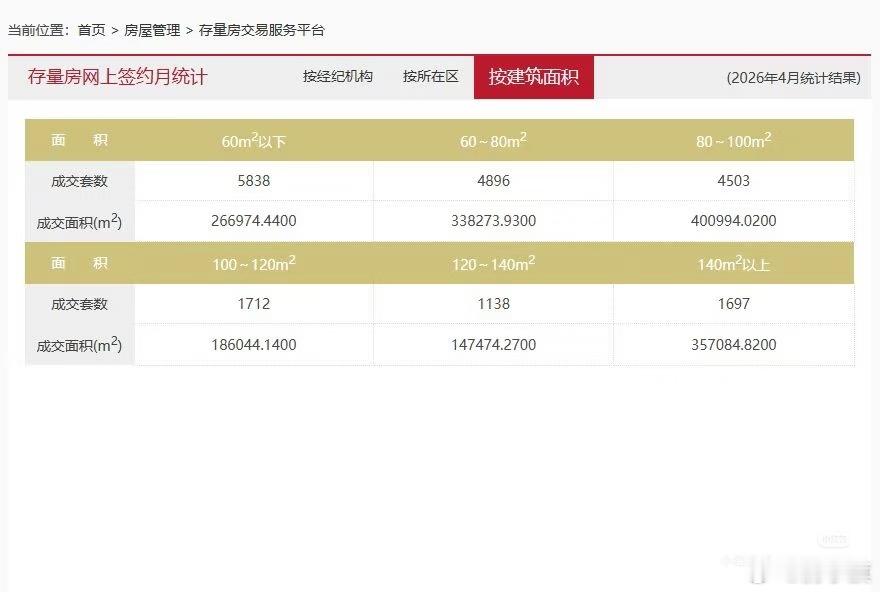Select the 100~120m² column header

tap(254, 263)
